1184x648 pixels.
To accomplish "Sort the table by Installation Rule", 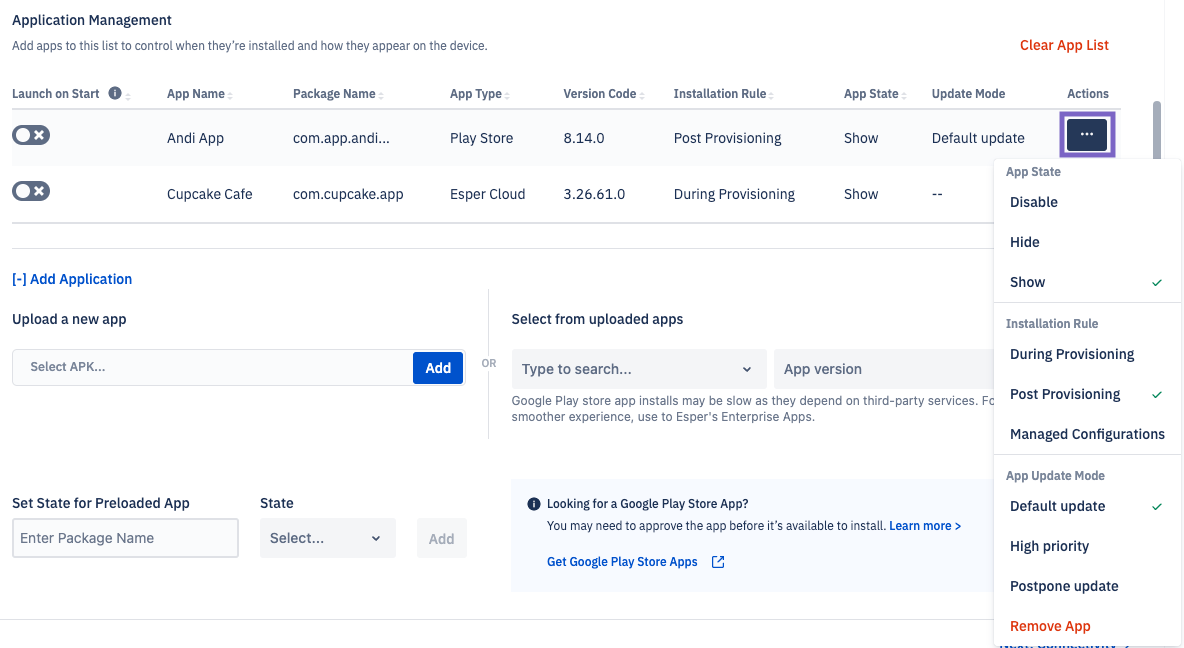I will click(771, 95).
